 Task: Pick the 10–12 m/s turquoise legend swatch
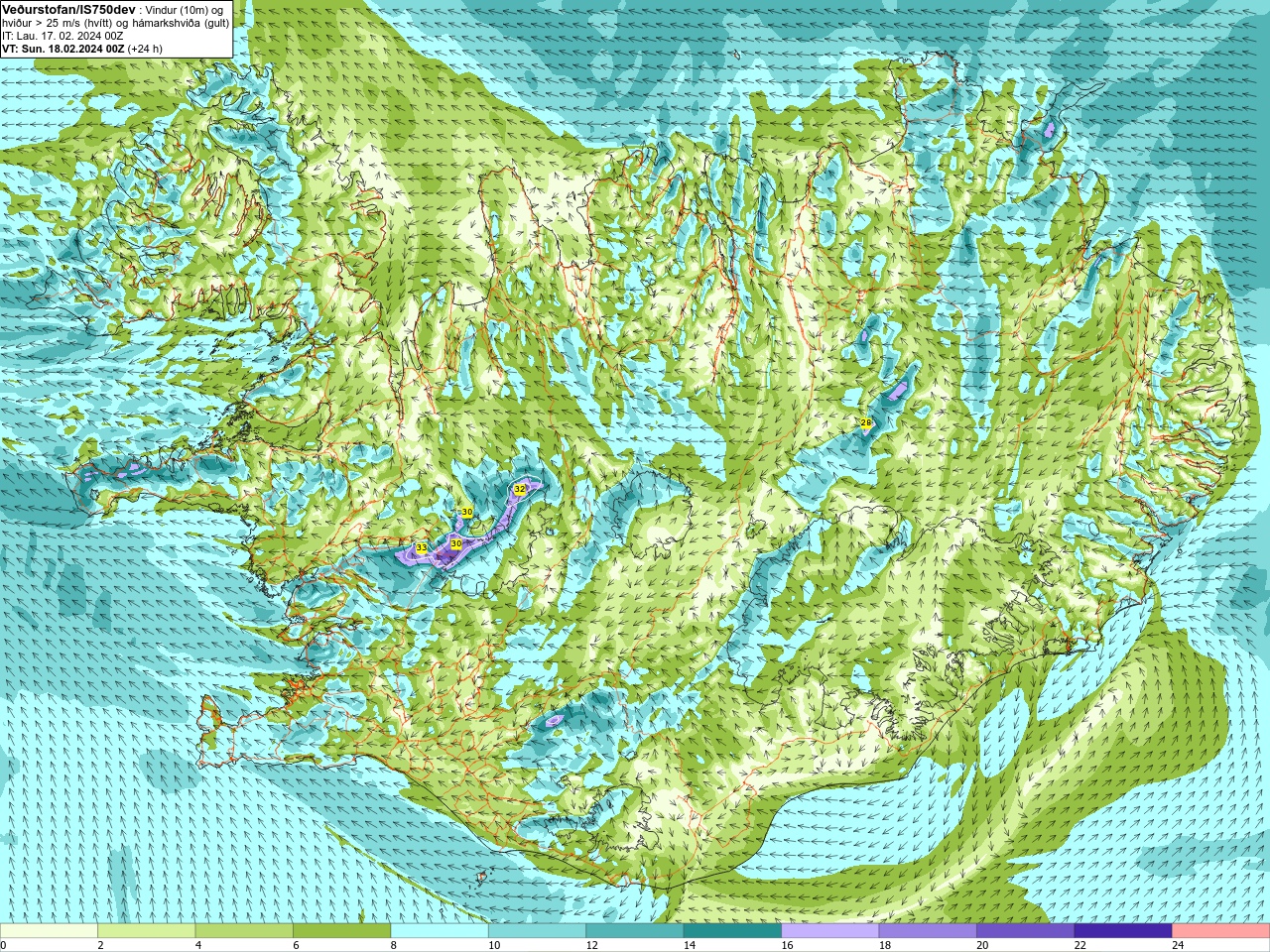[x=537, y=931]
